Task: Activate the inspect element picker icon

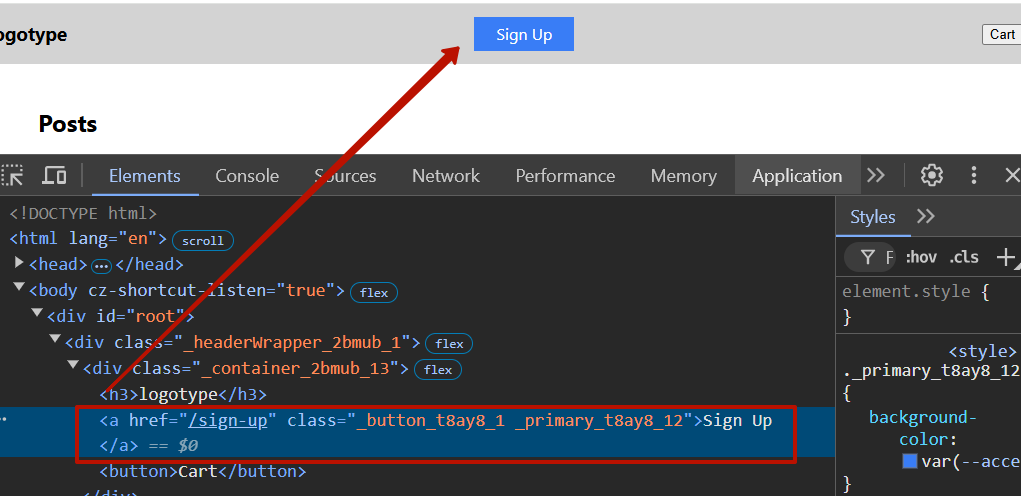Action: [12, 176]
